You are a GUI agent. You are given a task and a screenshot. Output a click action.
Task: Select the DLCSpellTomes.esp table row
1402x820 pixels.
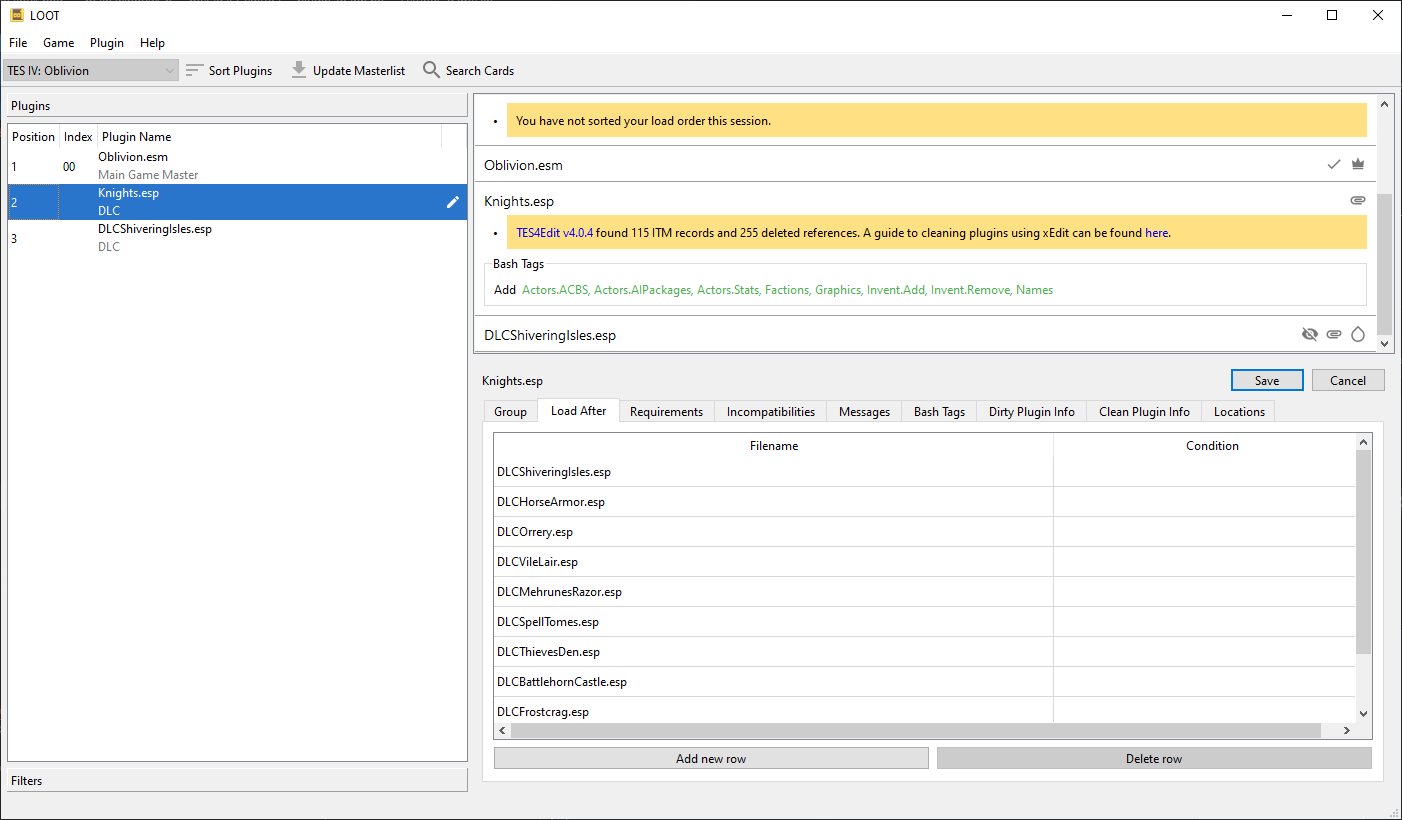point(925,622)
